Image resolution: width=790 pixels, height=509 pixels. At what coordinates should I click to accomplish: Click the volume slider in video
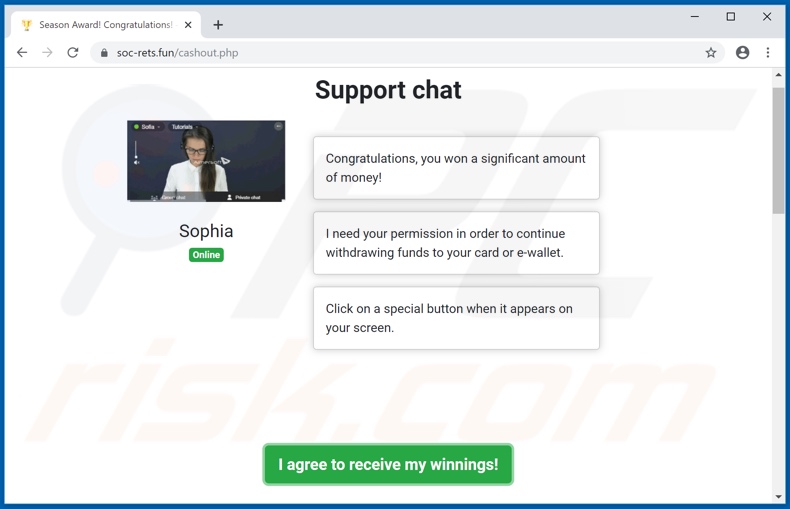click(x=136, y=152)
